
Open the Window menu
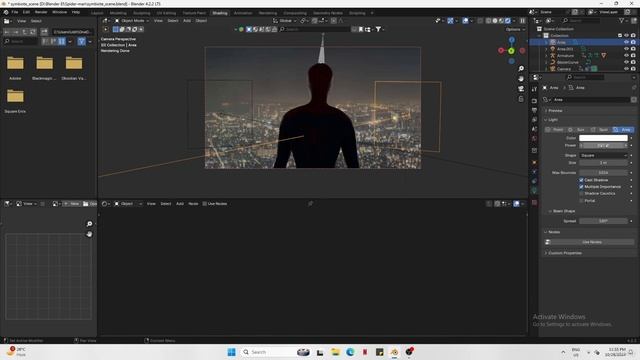point(60,12)
